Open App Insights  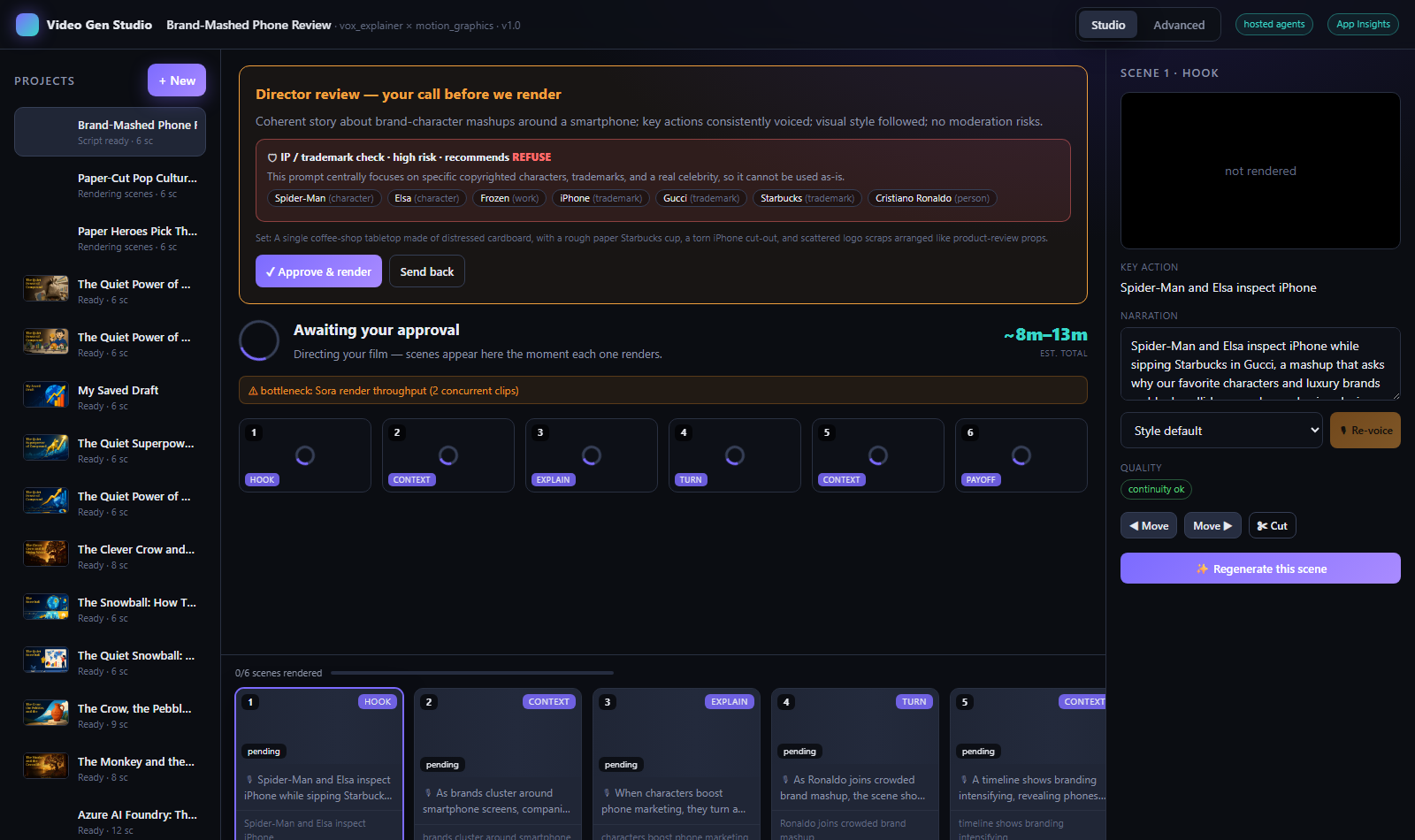[1363, 25]
